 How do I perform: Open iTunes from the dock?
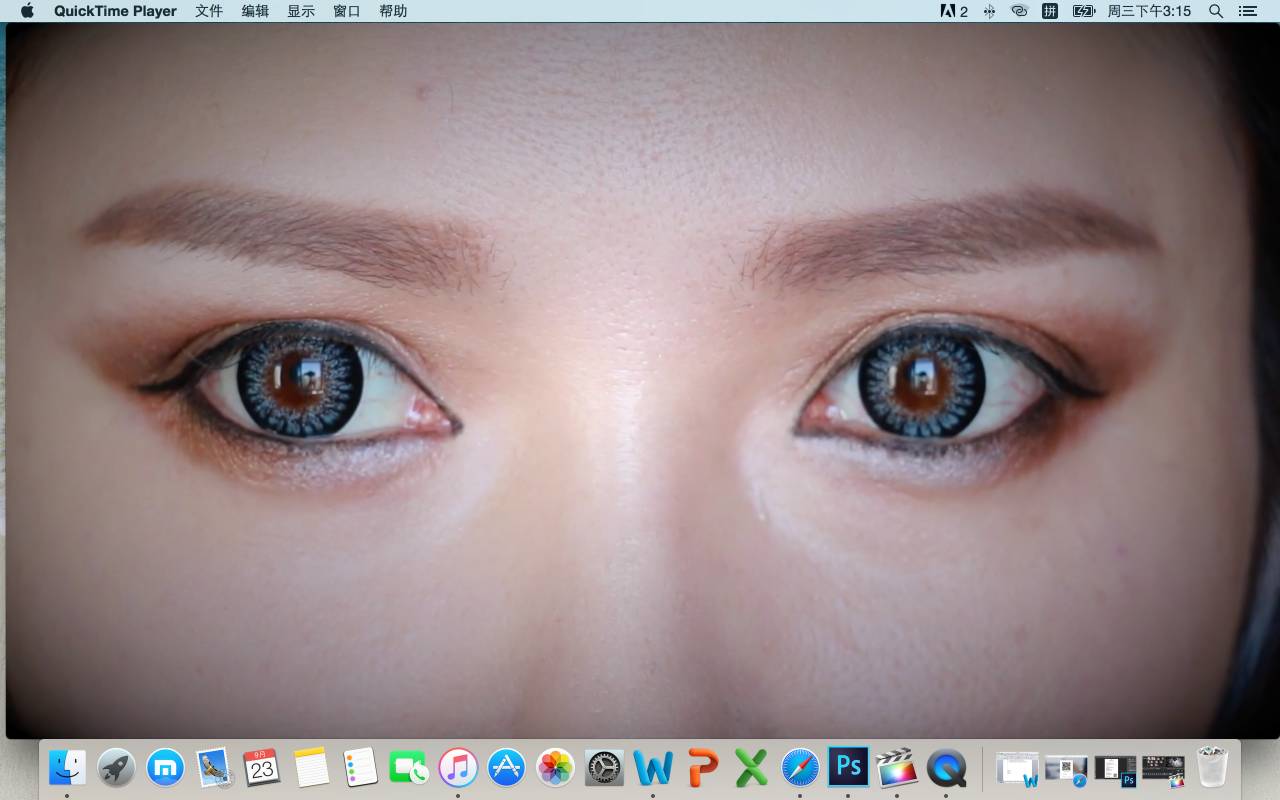(x=458, y=768)
